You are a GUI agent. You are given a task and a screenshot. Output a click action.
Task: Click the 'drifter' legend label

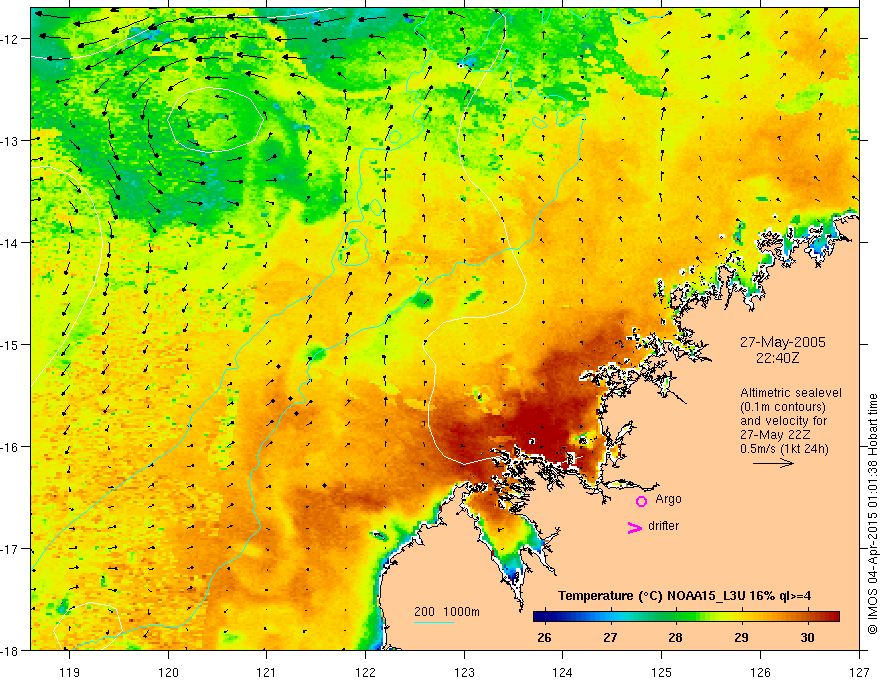tap(663, 526)
